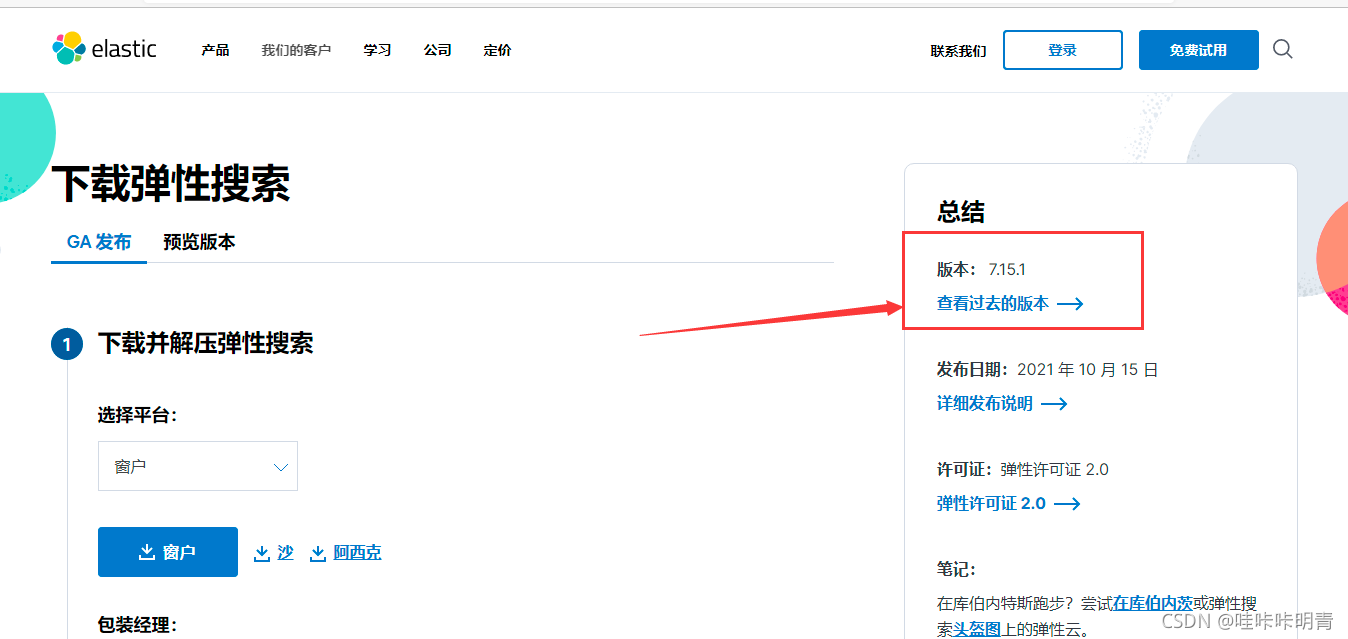Viewport: 1348px width, 639px height.
Task: Select the GA 发布 tab
Action: click(99, 242)
